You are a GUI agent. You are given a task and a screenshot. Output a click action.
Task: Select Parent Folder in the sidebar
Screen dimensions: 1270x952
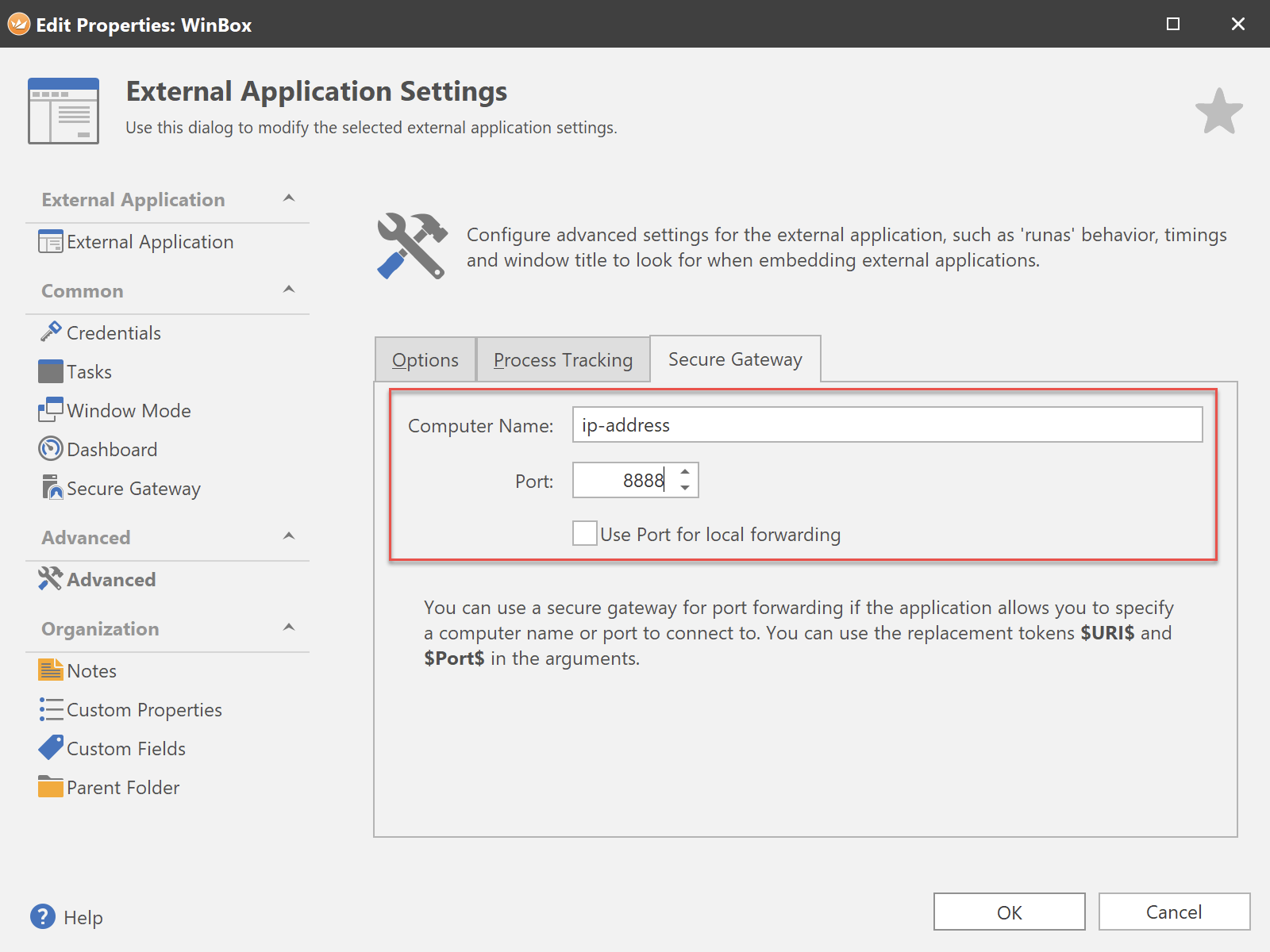[123, 787]
